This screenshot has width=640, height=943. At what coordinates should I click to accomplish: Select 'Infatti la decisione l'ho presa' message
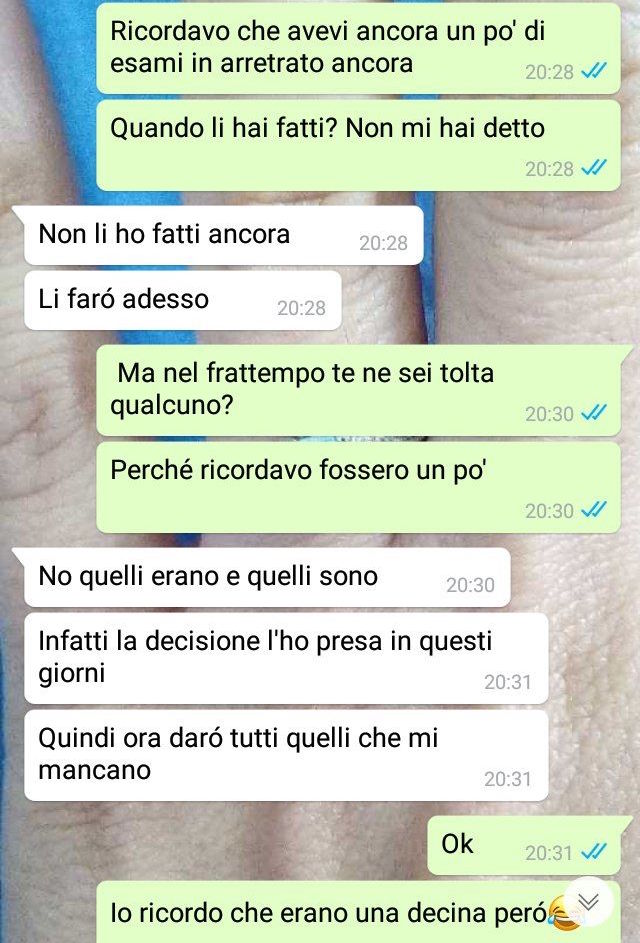tap(286, 659)
